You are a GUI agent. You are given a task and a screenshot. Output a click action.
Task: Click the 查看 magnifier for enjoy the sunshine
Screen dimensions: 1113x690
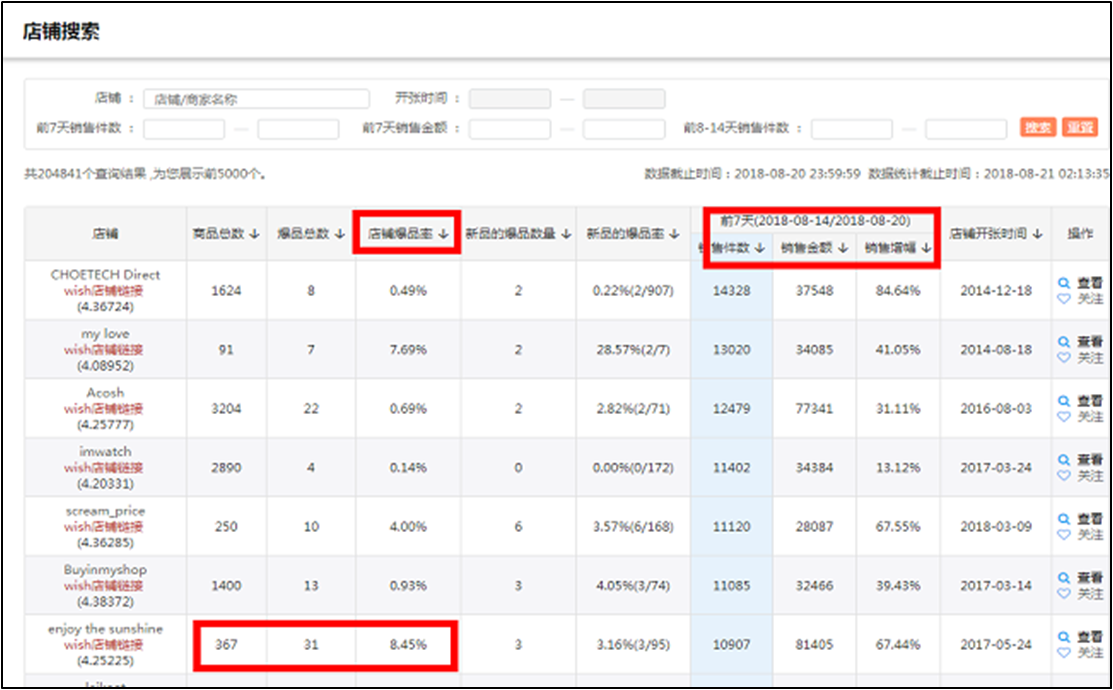pos(1064,637)
